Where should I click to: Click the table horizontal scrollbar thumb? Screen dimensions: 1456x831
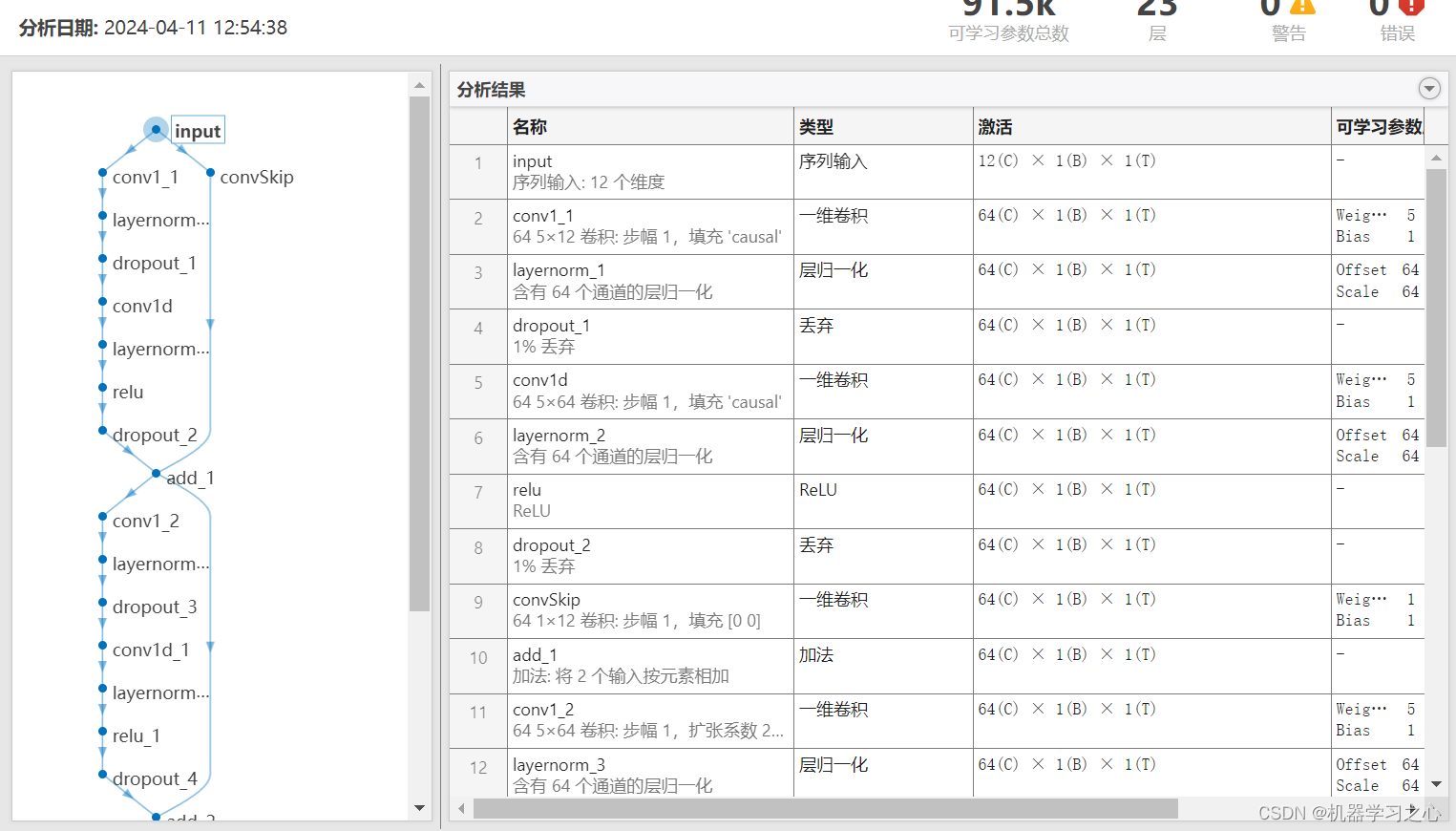click(826, 809)
